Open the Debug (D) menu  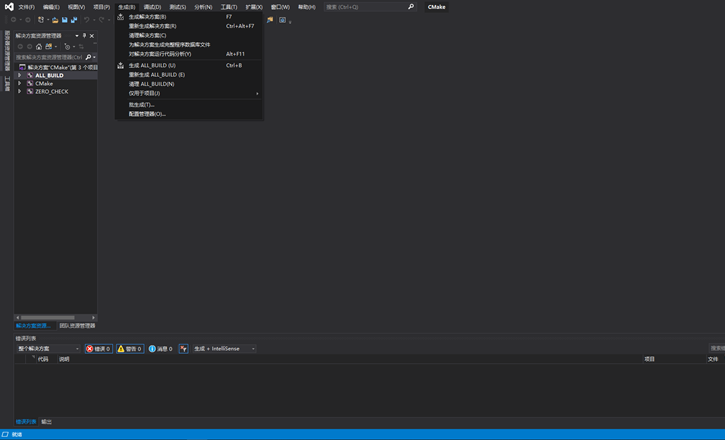pyautogui.click(x=152, y=7)
